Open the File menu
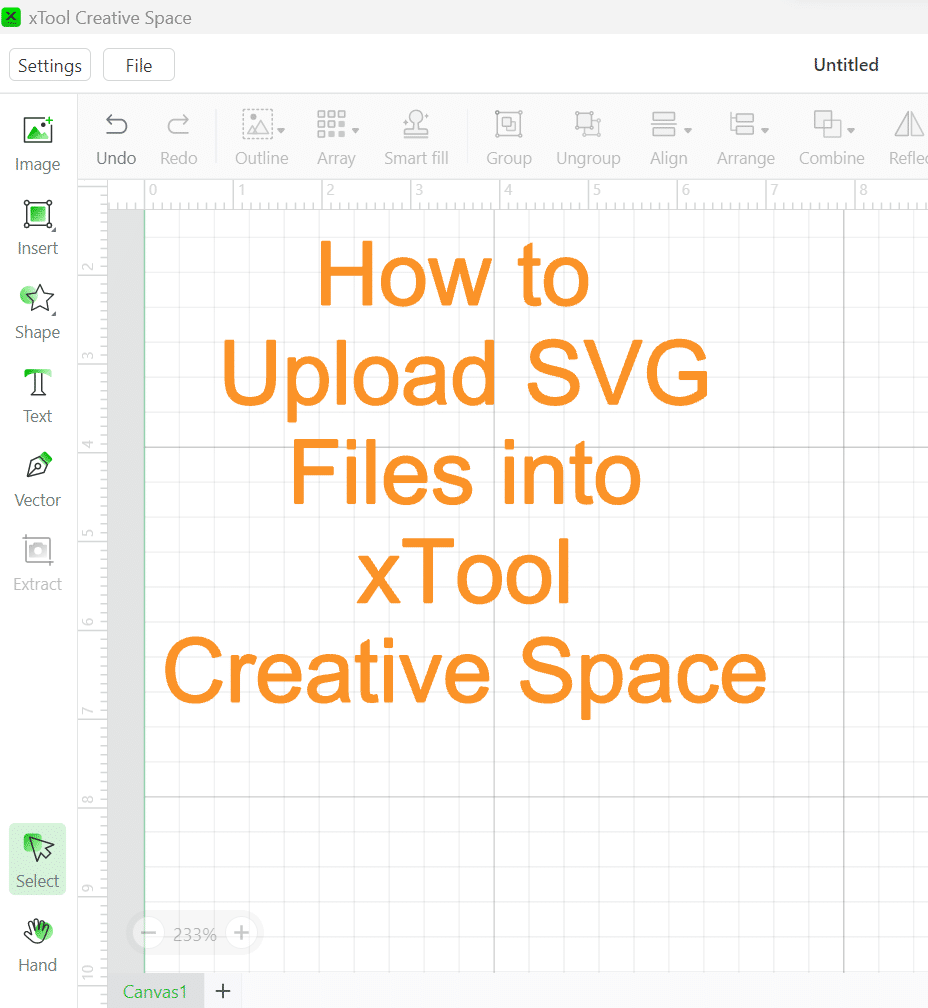 coord(139,65)
